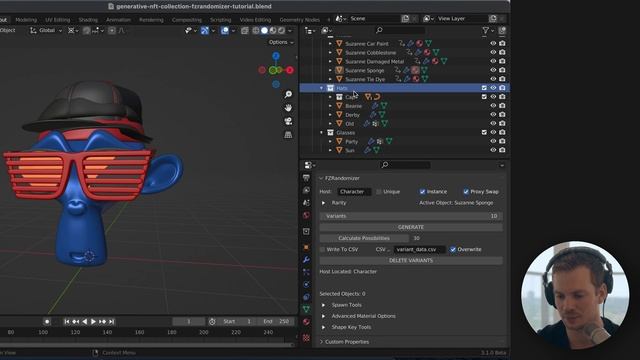Screen dimensions: 640x360
Task: Click the Variants count field
Action: pyautogui.click(x=411, y=216)
